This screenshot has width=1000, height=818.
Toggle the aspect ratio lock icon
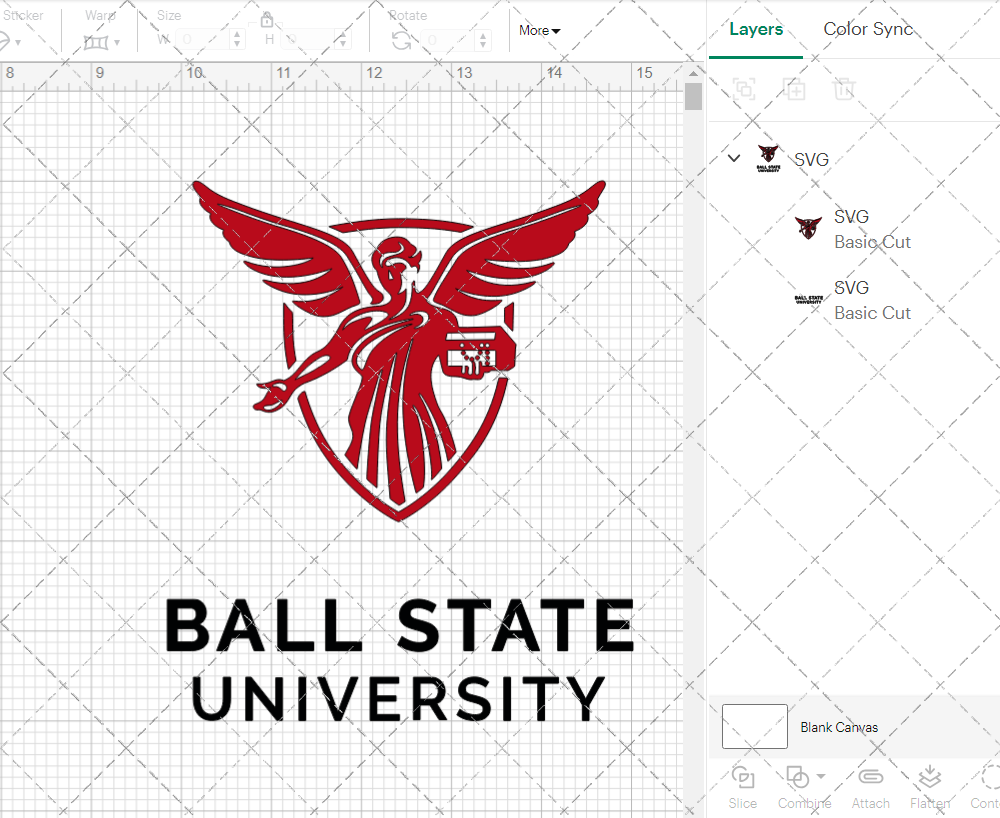(x=267, y=20)
